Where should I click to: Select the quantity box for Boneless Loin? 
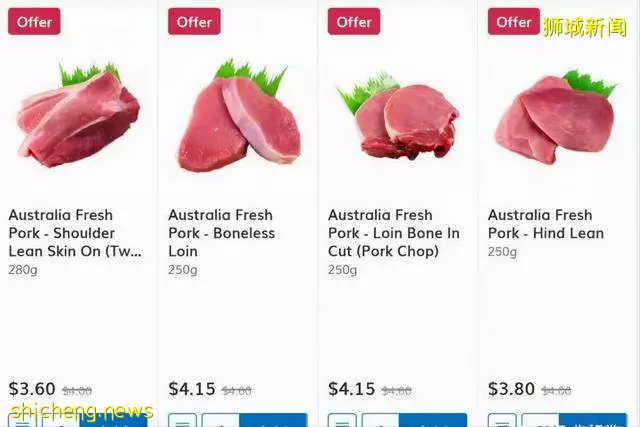220,420
